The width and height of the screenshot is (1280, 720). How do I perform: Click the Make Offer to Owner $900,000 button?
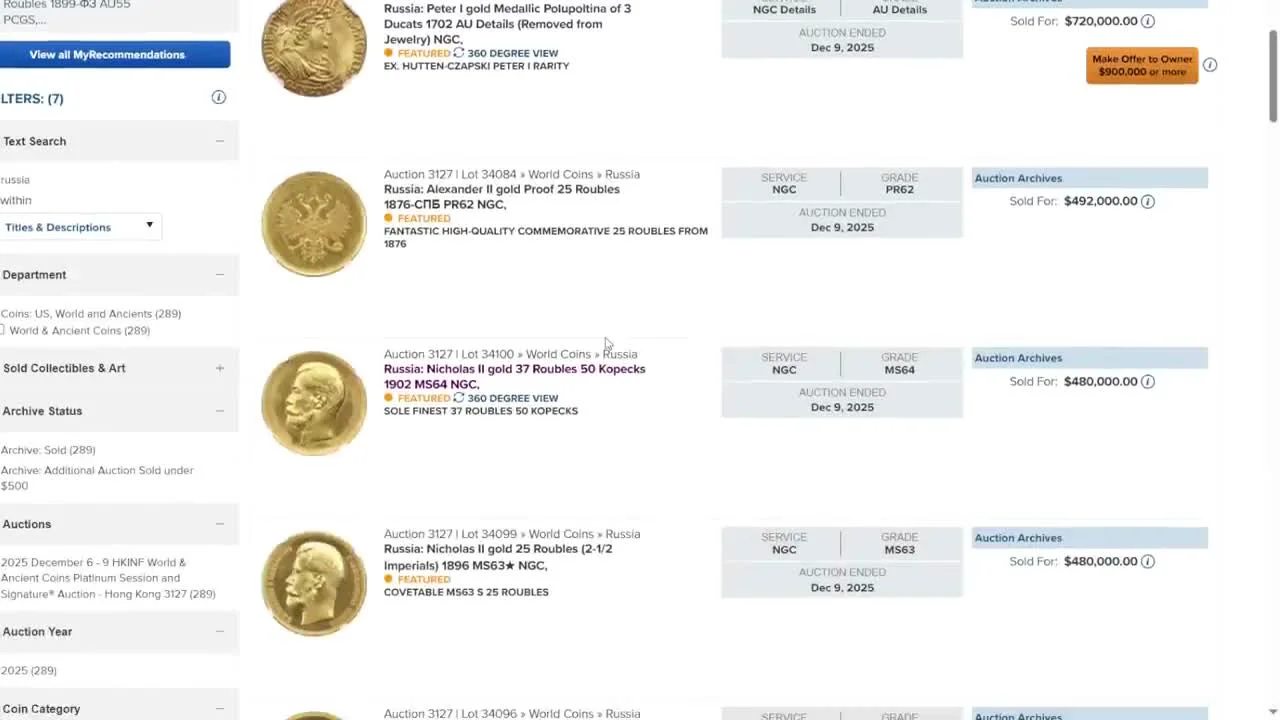pyautogui.click(x=1141, y=64)
